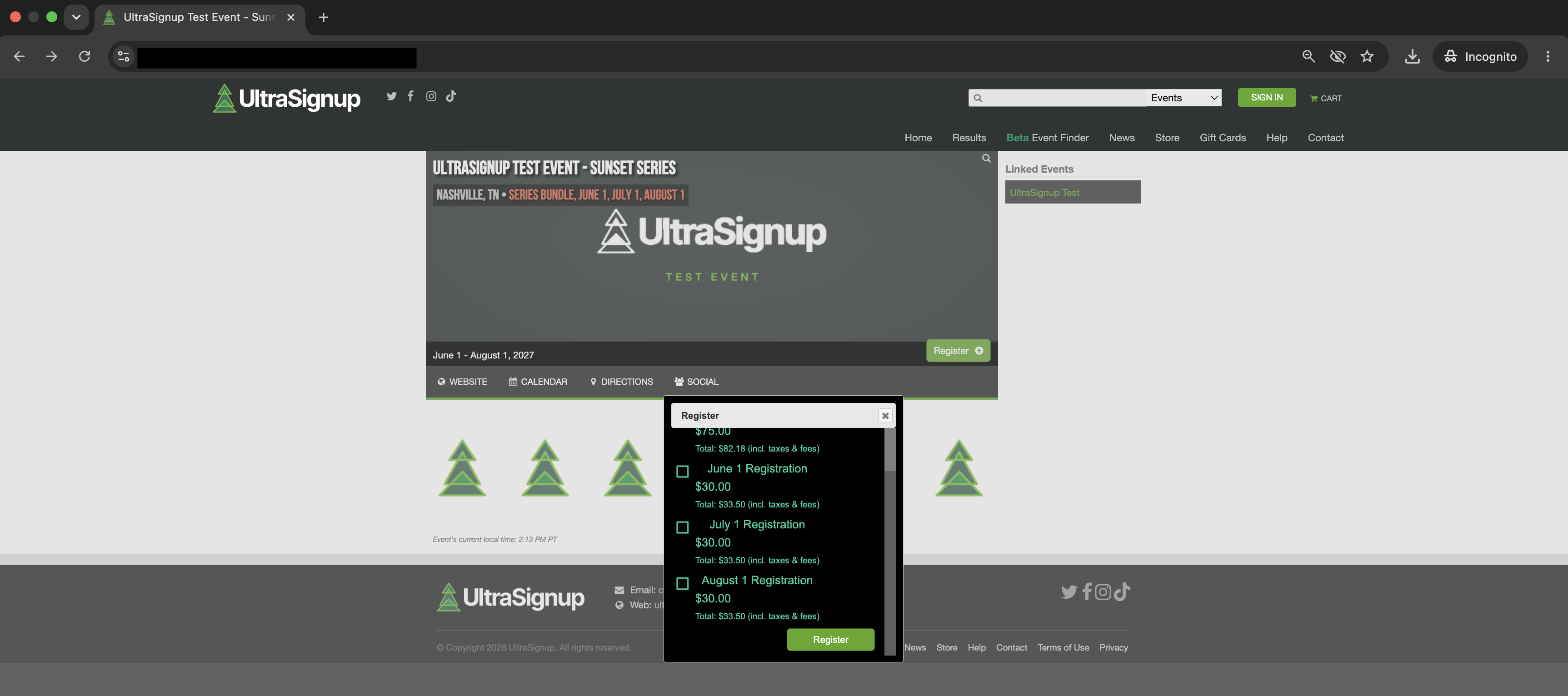The image size is (1568, 696).
Task: Open the shopping CART
Action: click(1326, 98)
